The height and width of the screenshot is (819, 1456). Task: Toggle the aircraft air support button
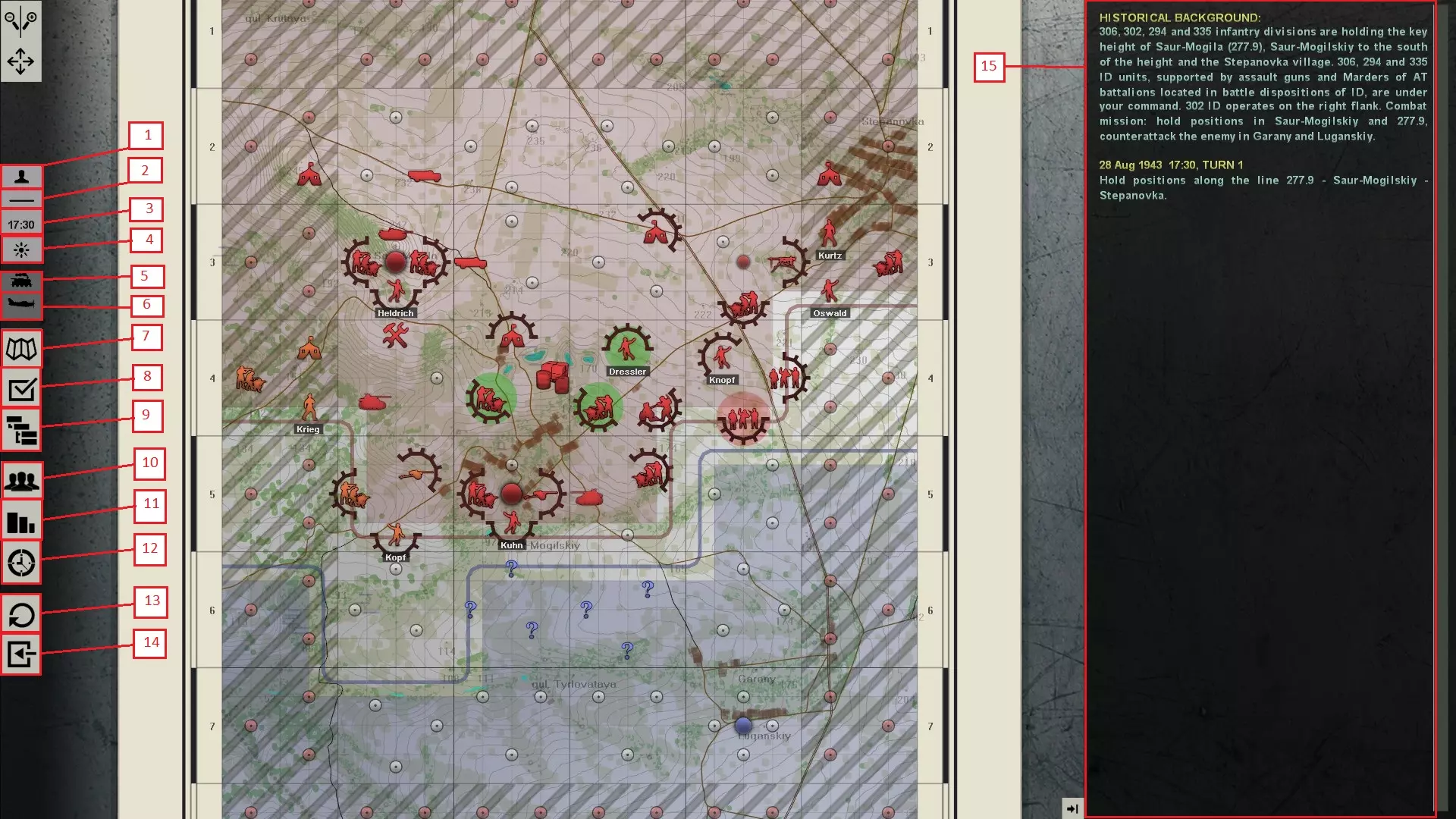tap(21, 305)
